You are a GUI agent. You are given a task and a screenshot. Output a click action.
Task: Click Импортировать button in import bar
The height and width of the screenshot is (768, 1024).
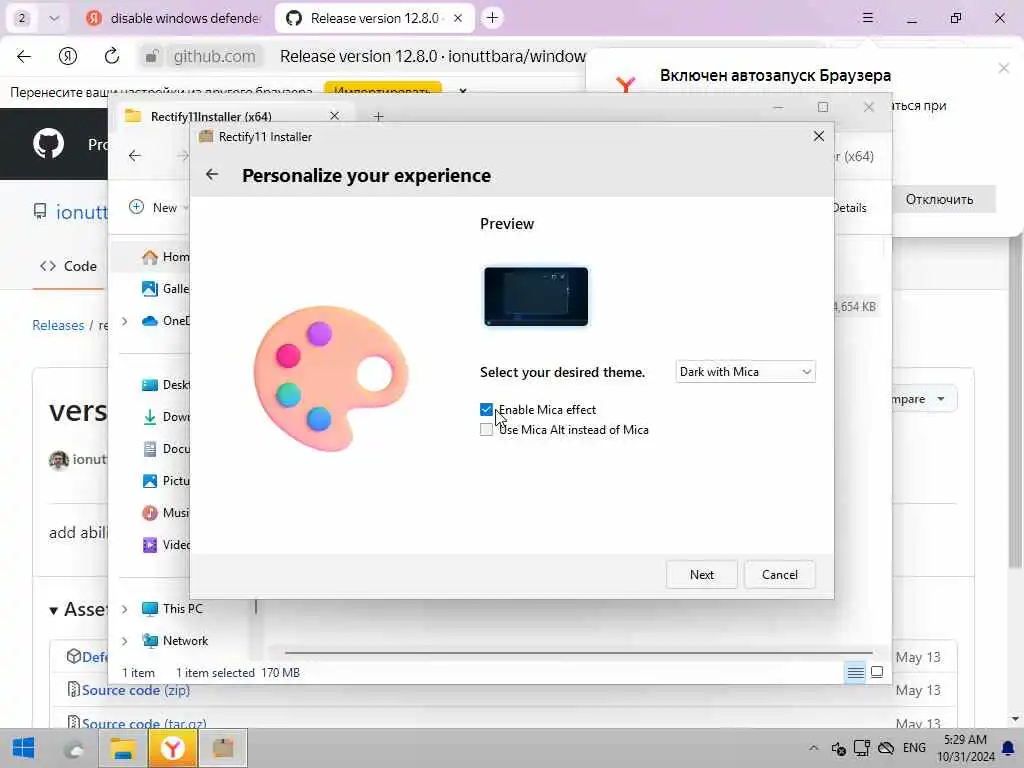tap(383, 91)
